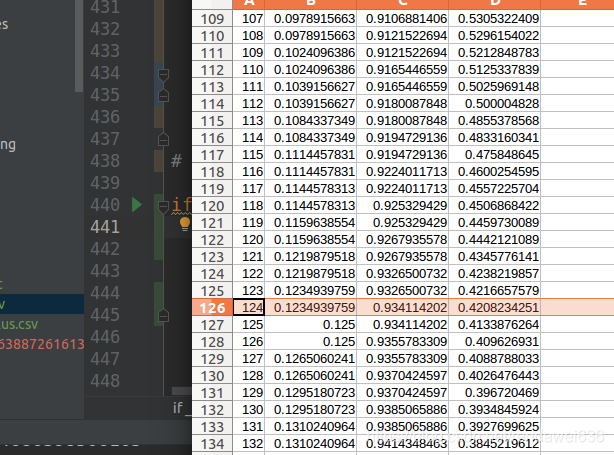
Task: Click the 0.0978915663 cell in row 110
Action: click(311, 36)
